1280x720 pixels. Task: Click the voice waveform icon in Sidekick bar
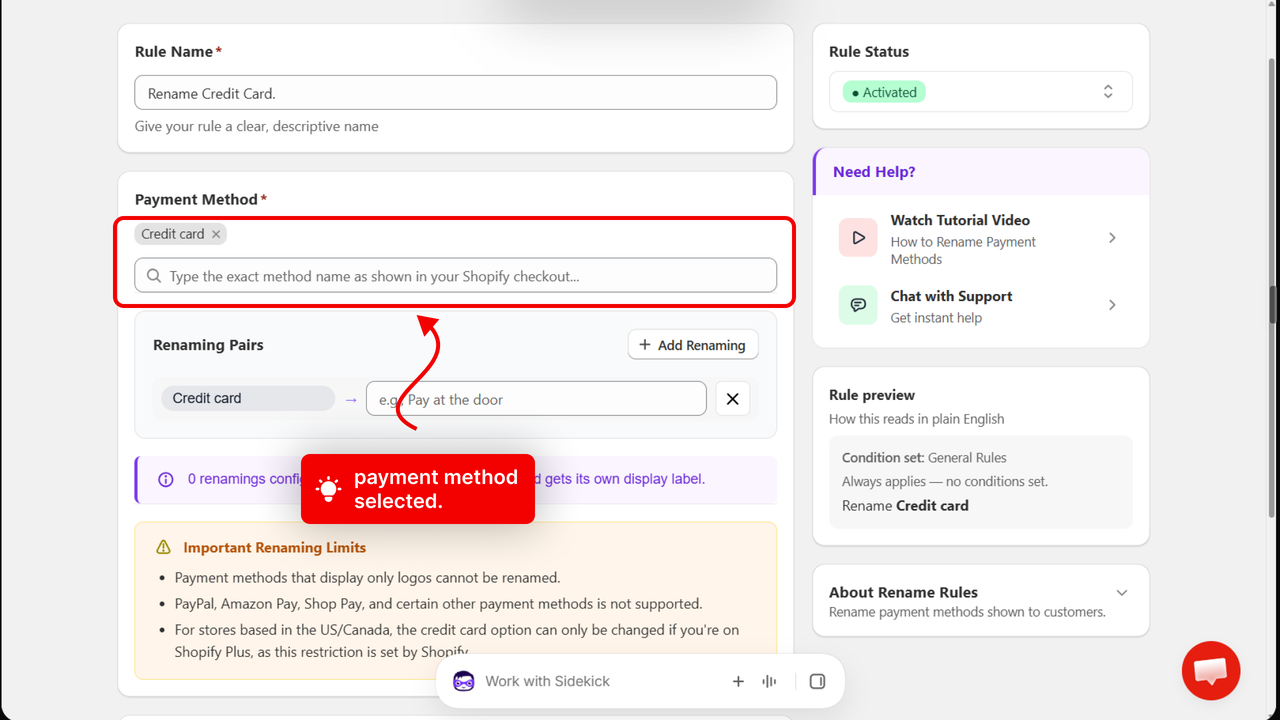tap(769, 681)
